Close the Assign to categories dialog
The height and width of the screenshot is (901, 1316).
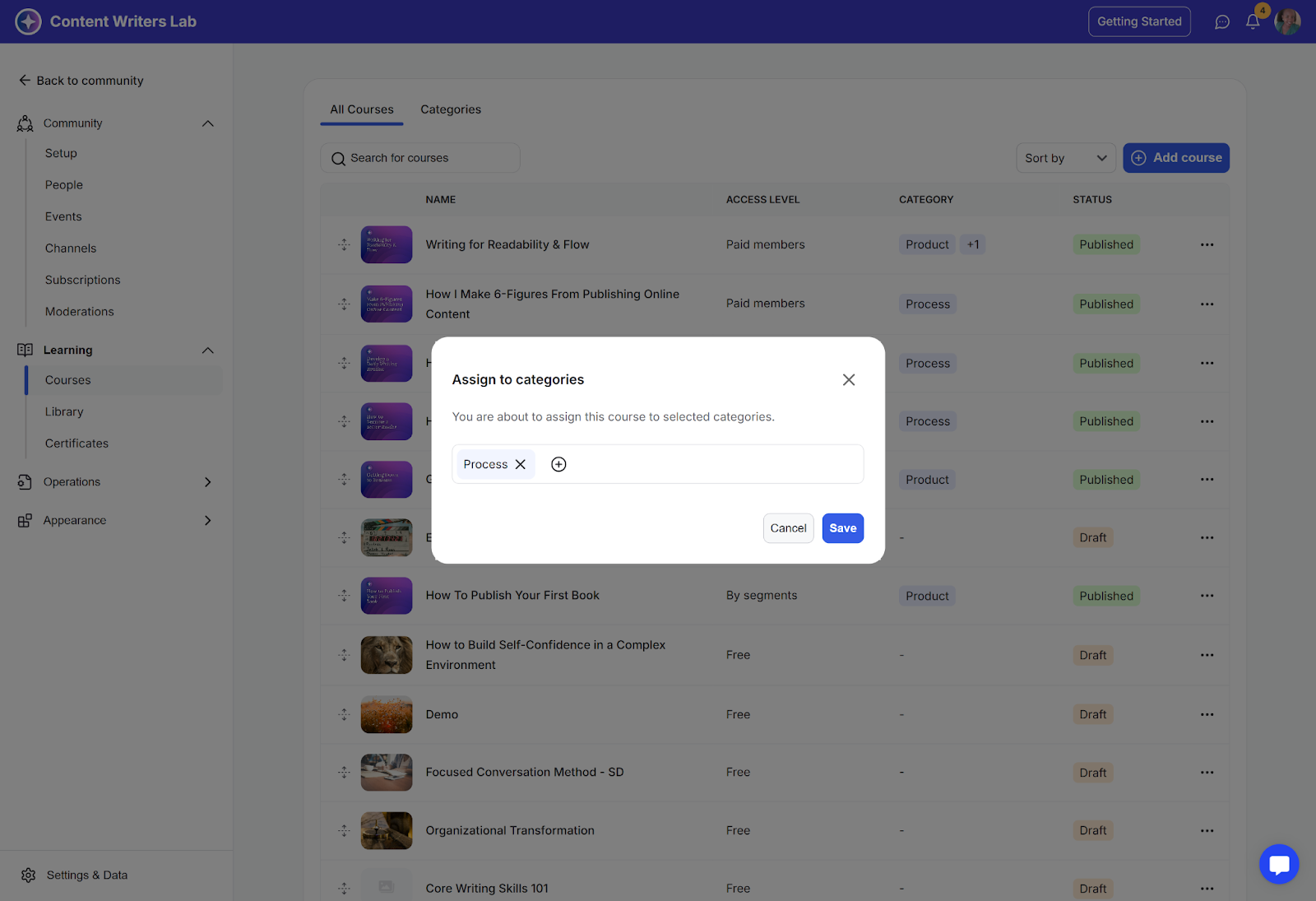[x=849, y=379]
